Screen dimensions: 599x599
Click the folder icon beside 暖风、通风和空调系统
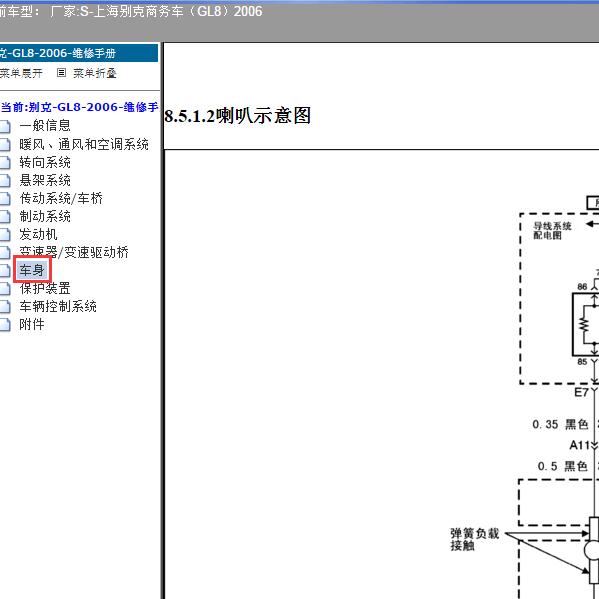[5, 145]
